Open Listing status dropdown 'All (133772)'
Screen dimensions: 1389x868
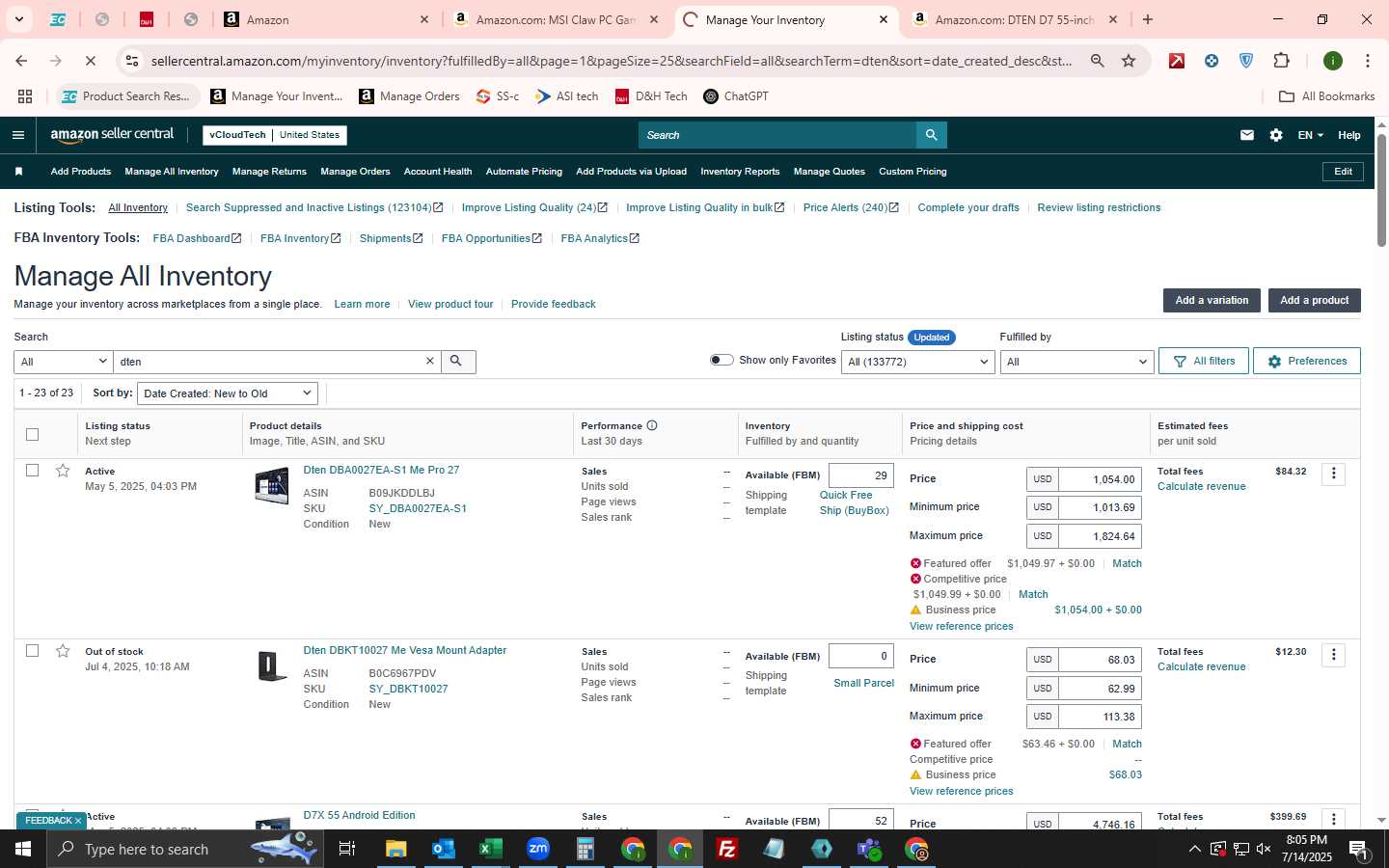917,362
